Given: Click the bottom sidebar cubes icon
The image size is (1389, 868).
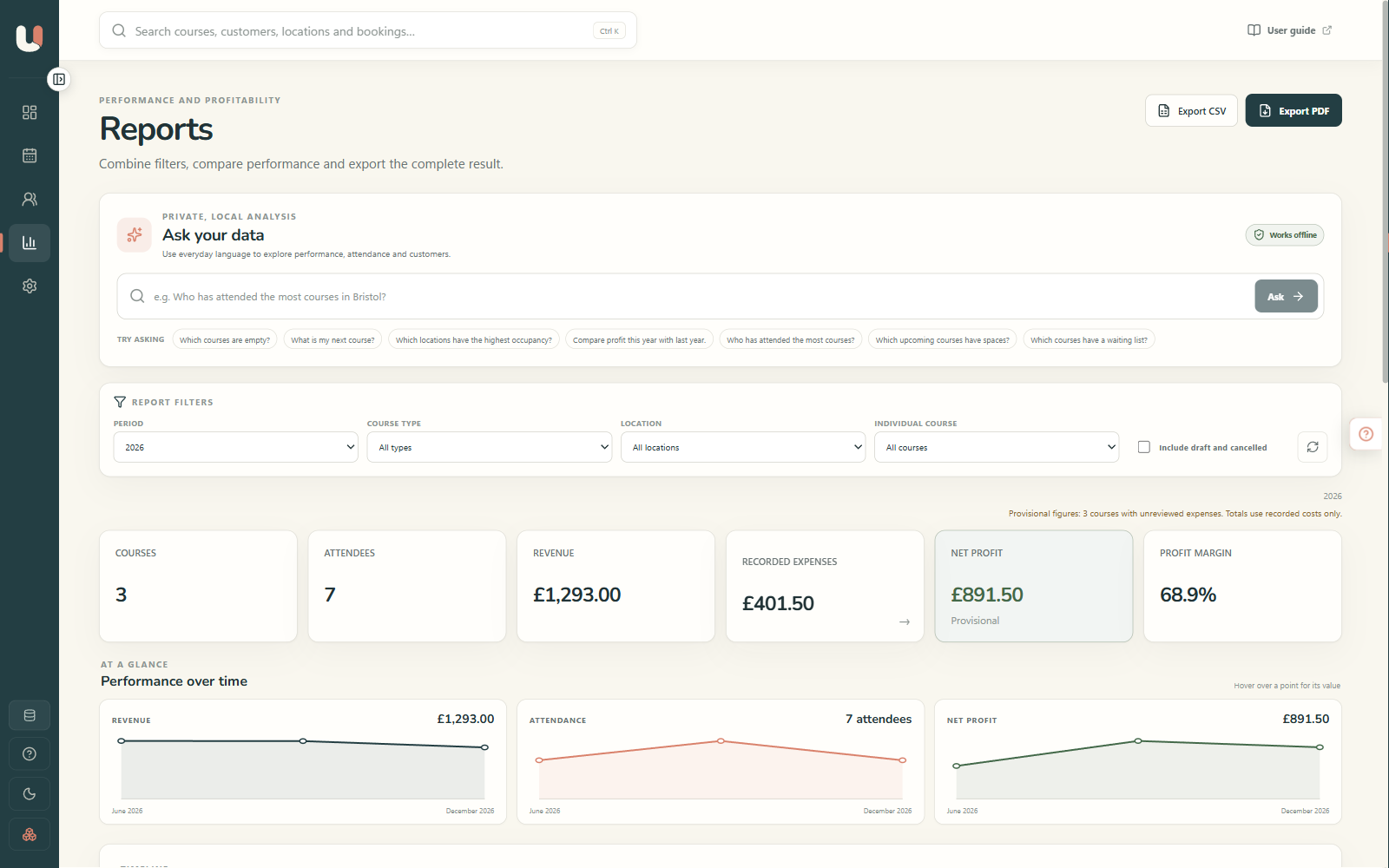Looking at the screenshot, I should pyautogui.click(x=30, y=834).
